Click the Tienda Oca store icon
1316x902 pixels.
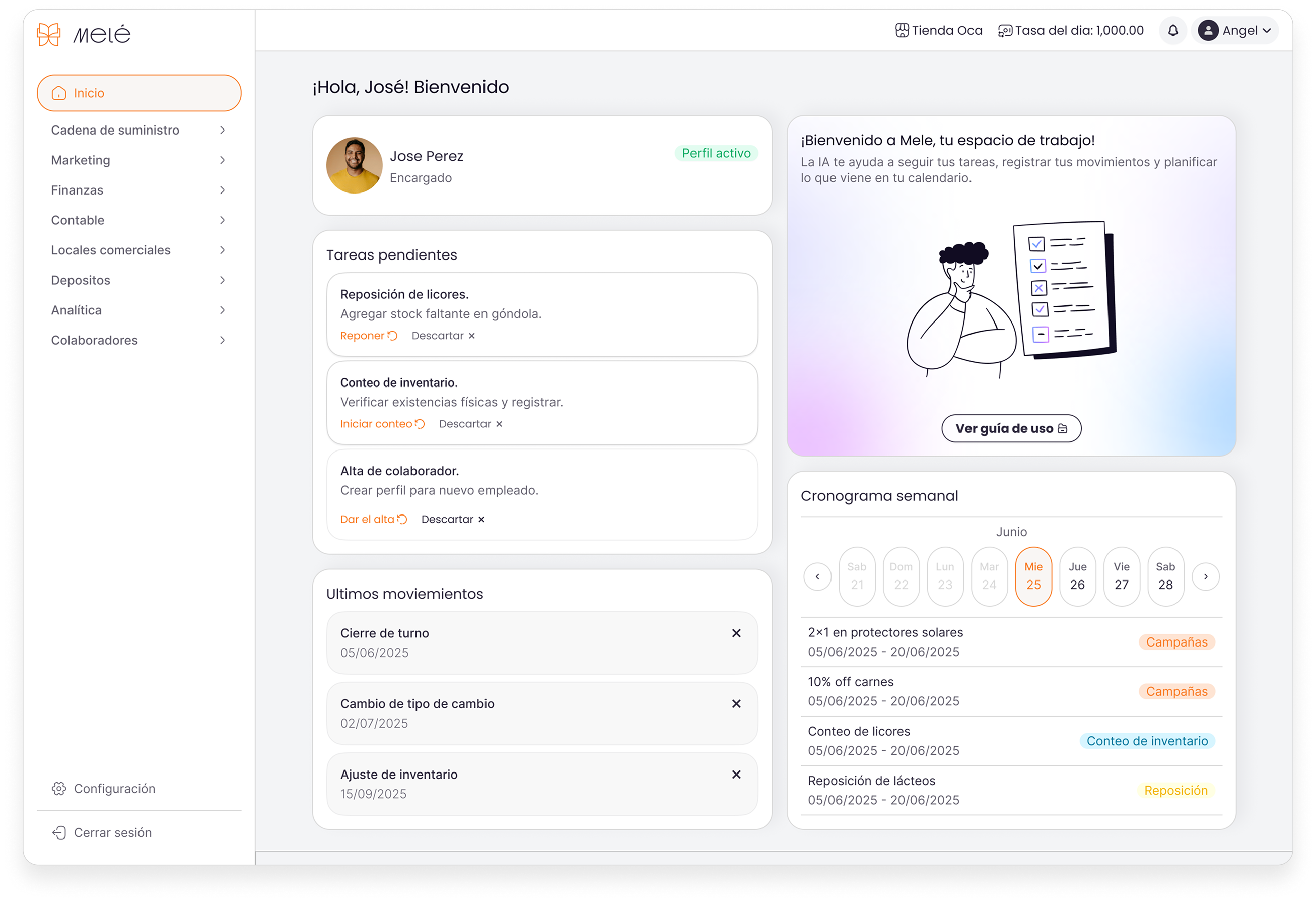(x=902, y=31)
